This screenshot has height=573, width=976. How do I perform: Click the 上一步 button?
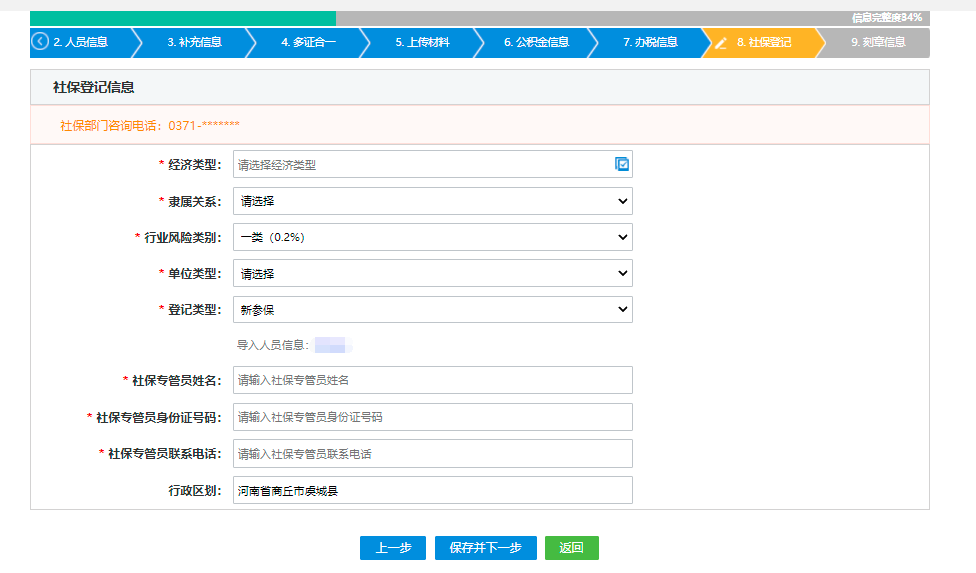click(x=393, y=548)
